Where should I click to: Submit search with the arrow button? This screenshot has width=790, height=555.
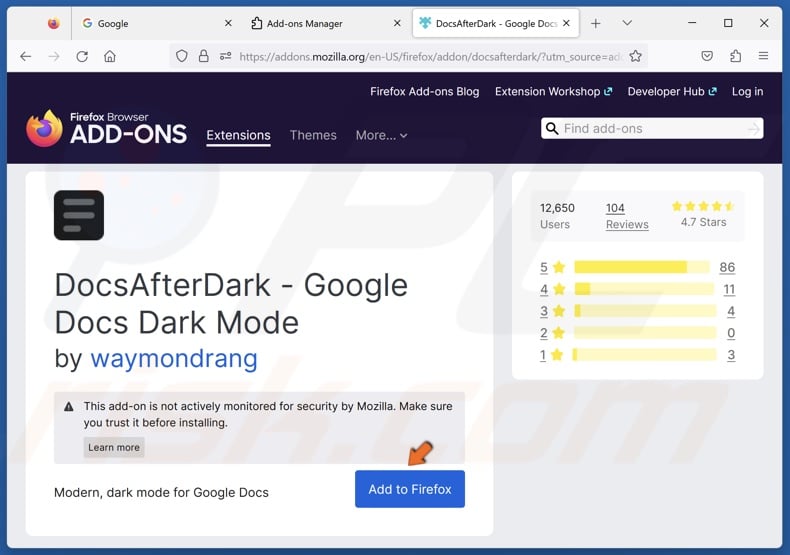point(753,129)
